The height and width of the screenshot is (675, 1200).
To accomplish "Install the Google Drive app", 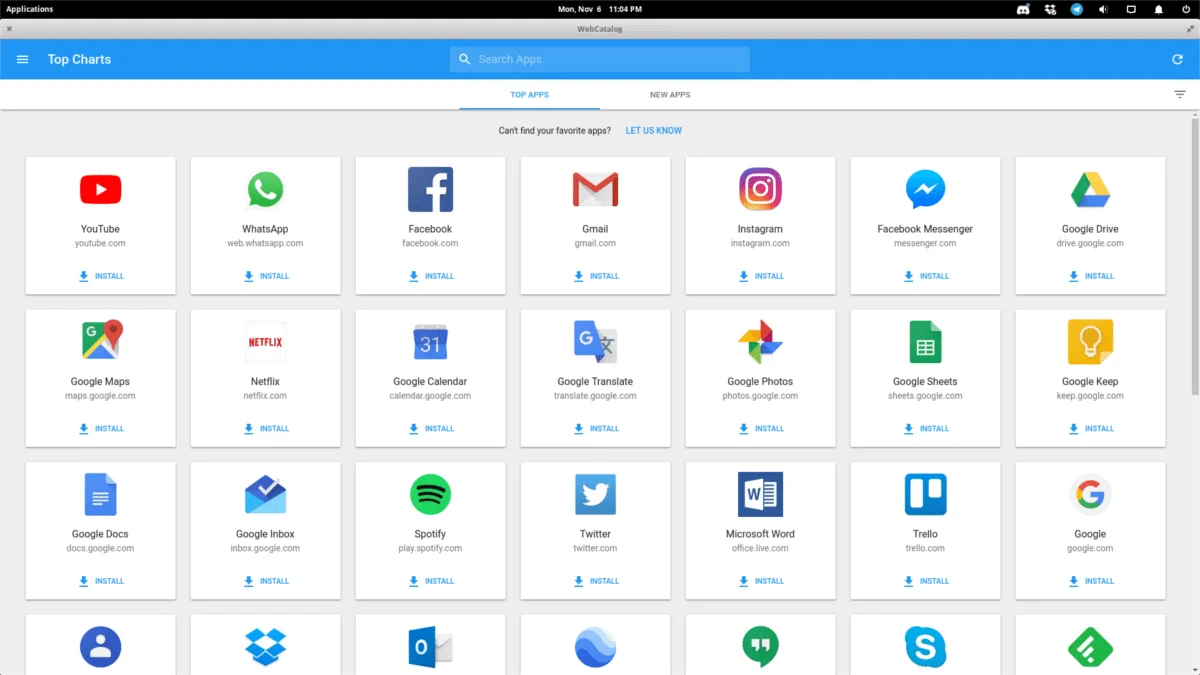I will tap(1091, 276).
